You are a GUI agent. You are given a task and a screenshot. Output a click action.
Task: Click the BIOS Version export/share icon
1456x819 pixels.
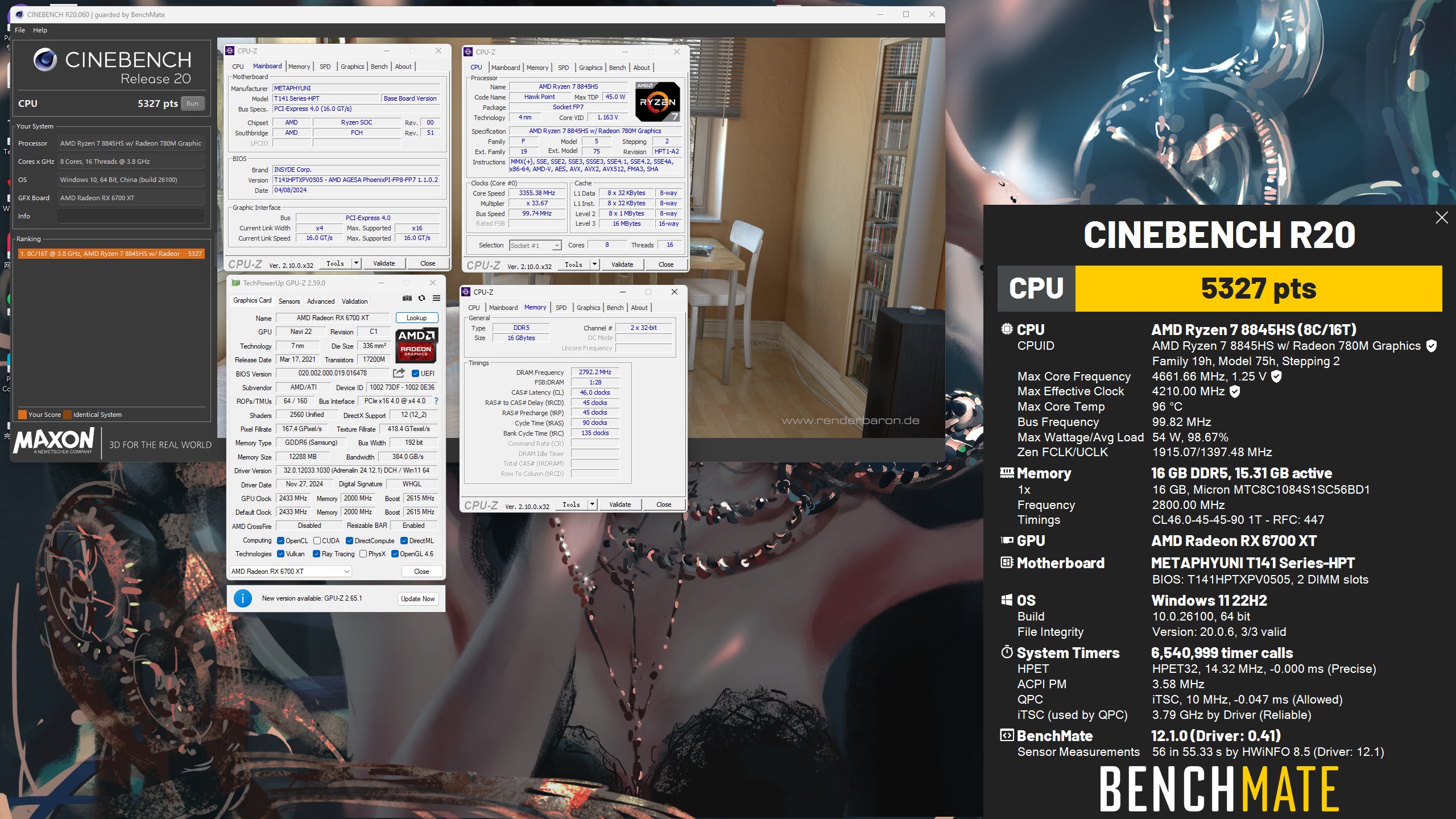click(399, 373)
